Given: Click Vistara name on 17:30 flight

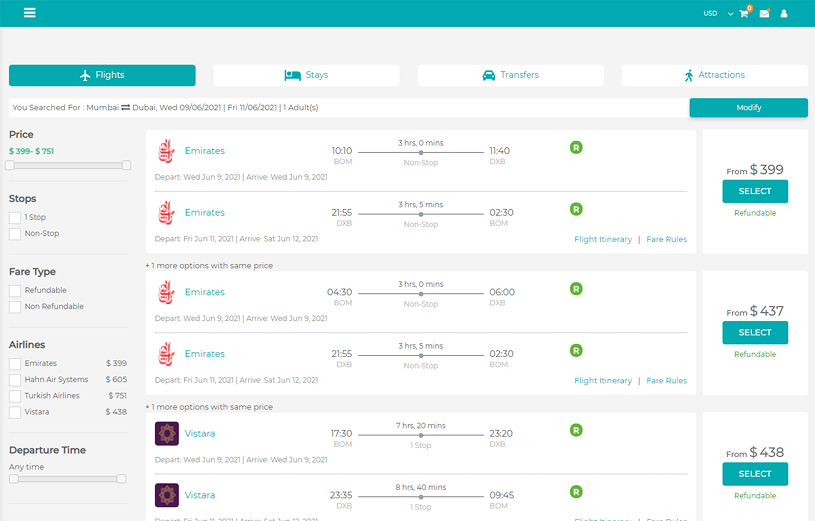Looking at the screenshot, I should [200, 434].
